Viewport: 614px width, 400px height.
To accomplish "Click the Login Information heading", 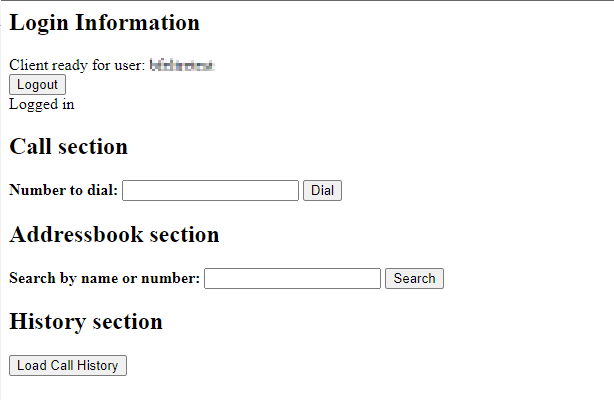I will pos(104,23).
